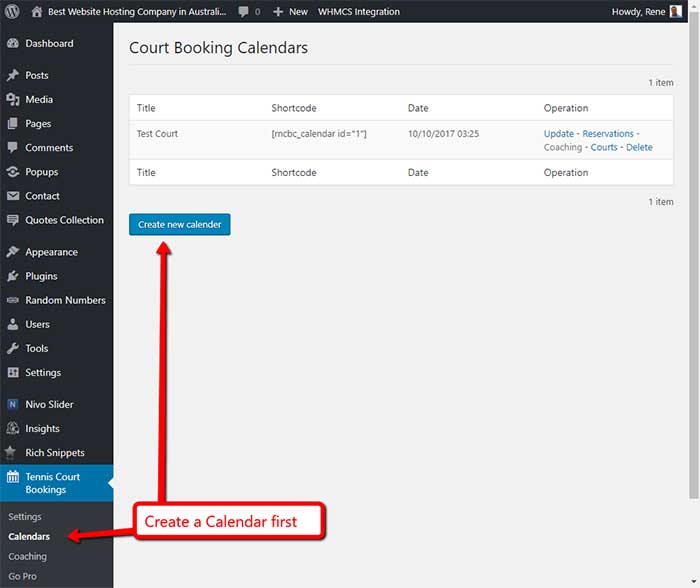700x588 pixels.
Task: Click the Plugins plug icon
Action: [13, 276]
